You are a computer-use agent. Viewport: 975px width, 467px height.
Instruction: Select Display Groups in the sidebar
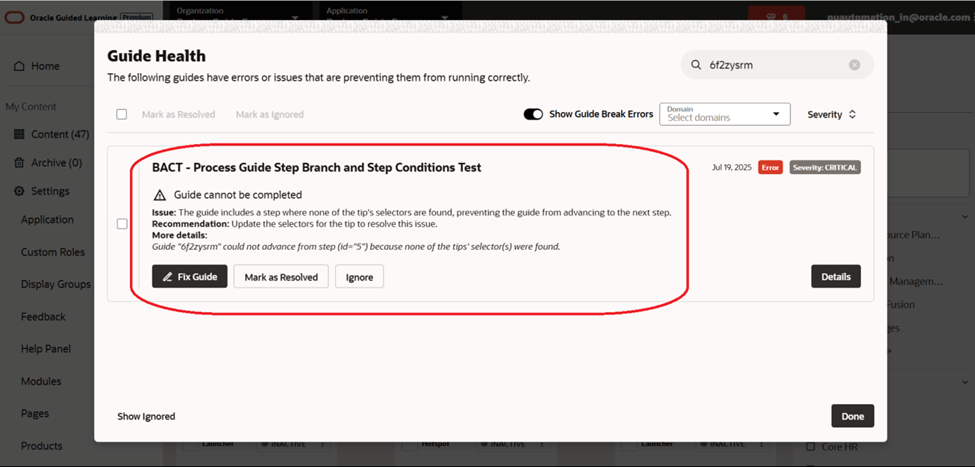56,284
